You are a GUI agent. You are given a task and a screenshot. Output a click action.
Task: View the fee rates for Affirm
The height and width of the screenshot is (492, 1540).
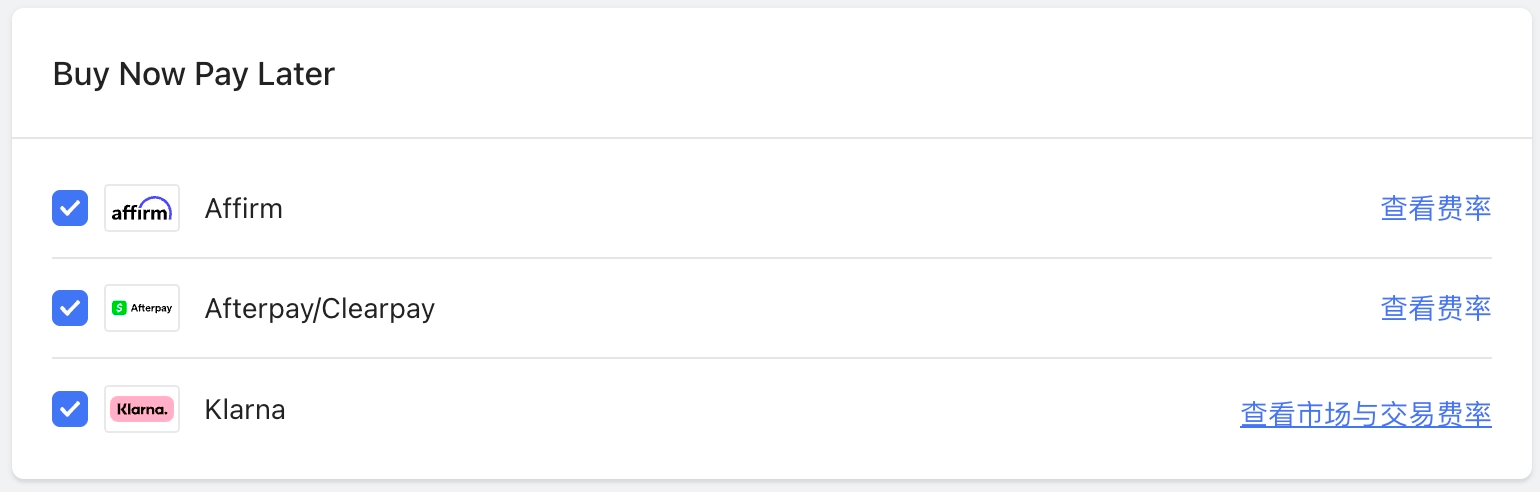tap(1435, 208)
